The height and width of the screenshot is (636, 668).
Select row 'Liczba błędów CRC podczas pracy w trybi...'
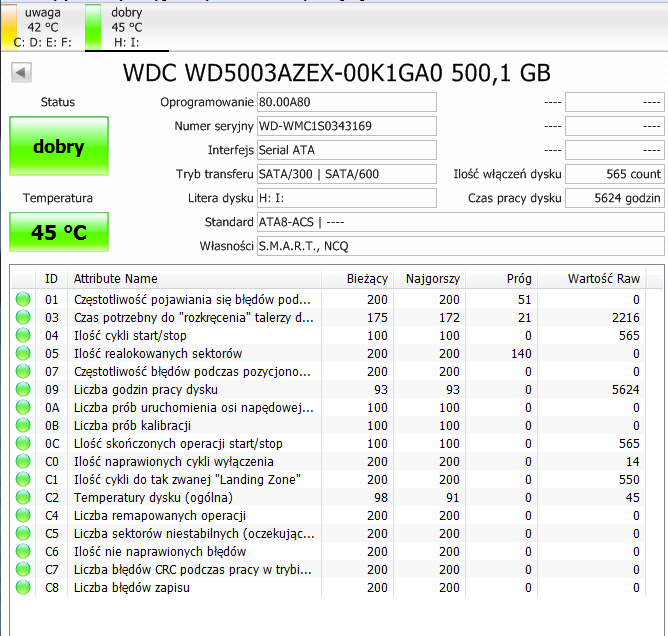click(x=328, y=569)
